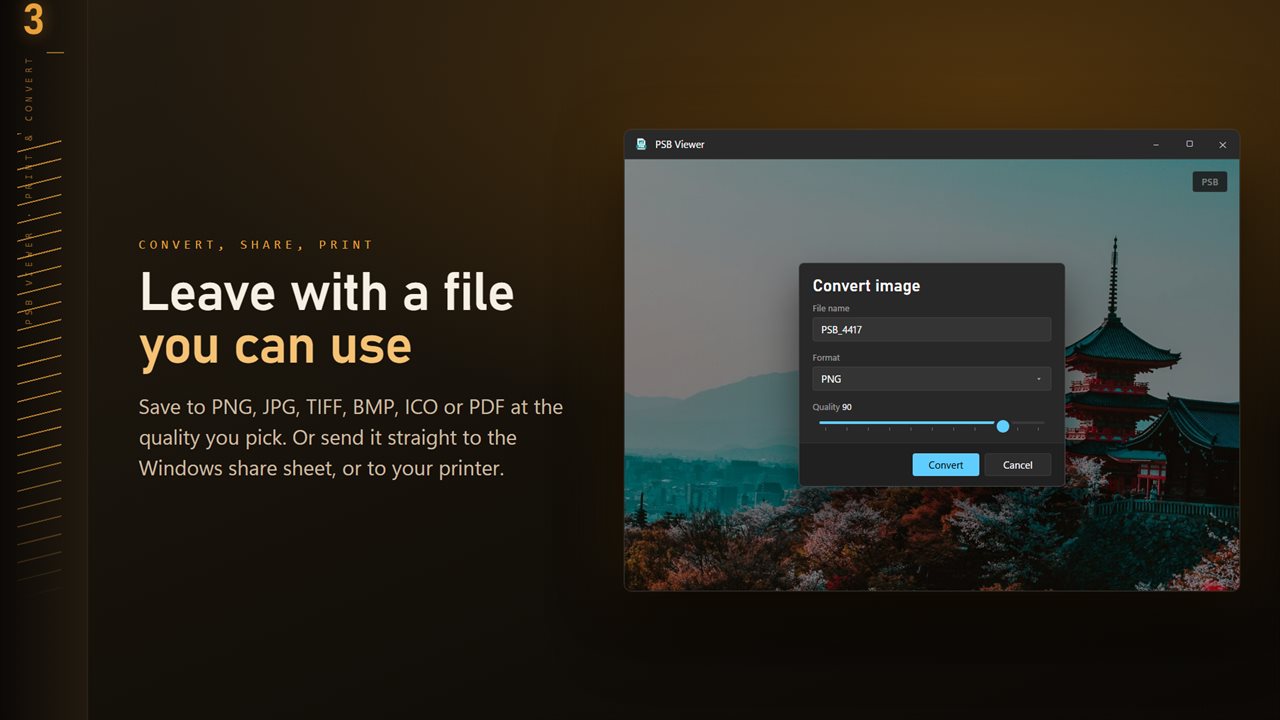Cancel the Convert image dialog

coord(1018,465)
